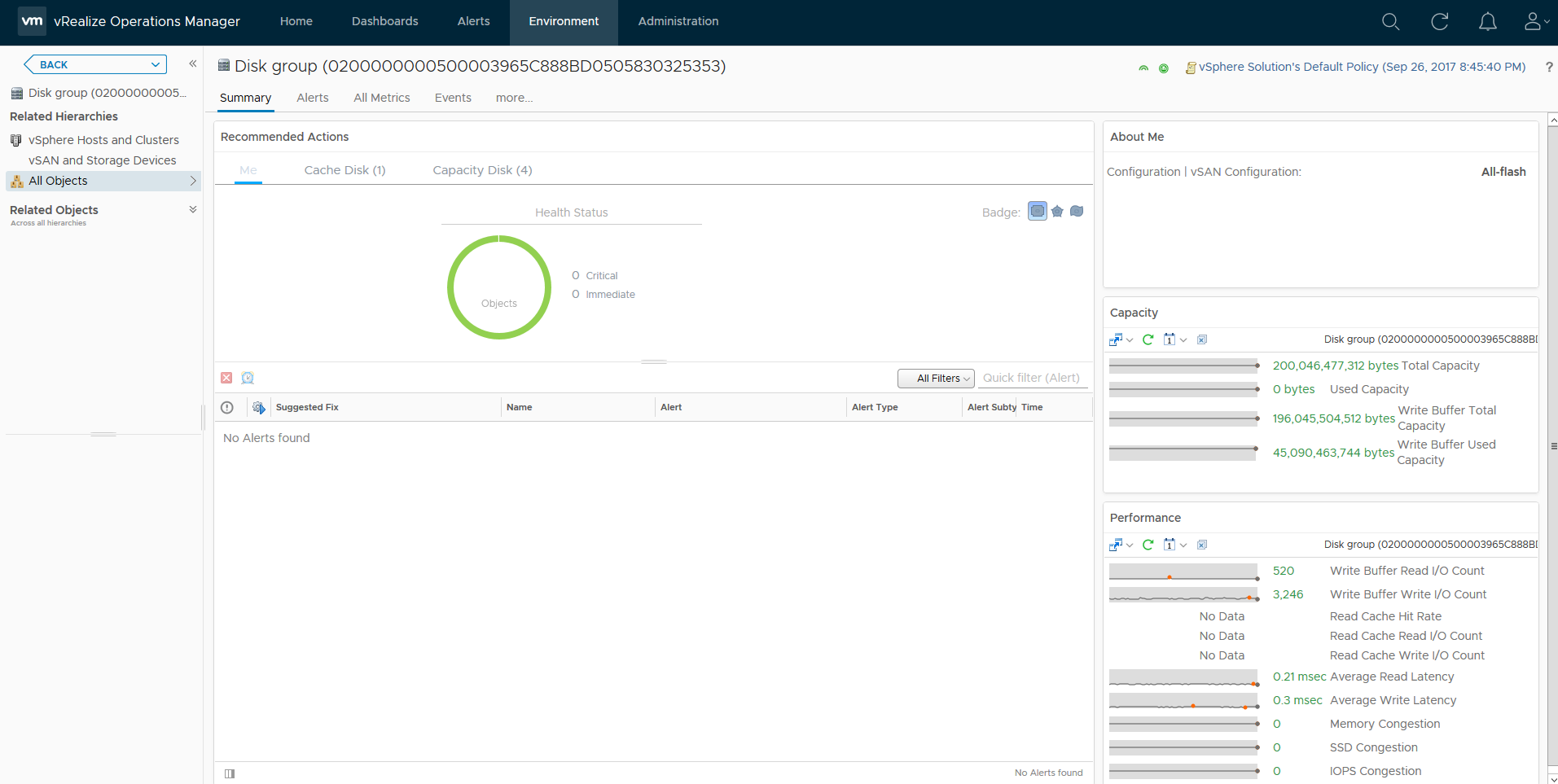This screenshot has width=1558, height=784.
Task: Expand the Capacity dashboard navigation dropdown arrow
Action: click(x=1130, y=340)
